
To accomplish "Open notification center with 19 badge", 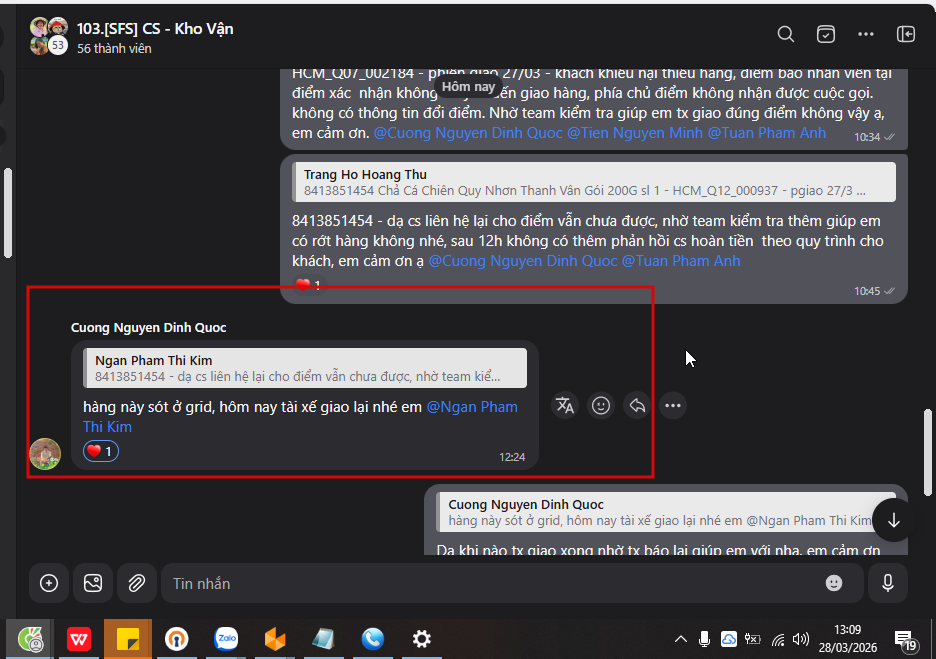I will point(905,640).
